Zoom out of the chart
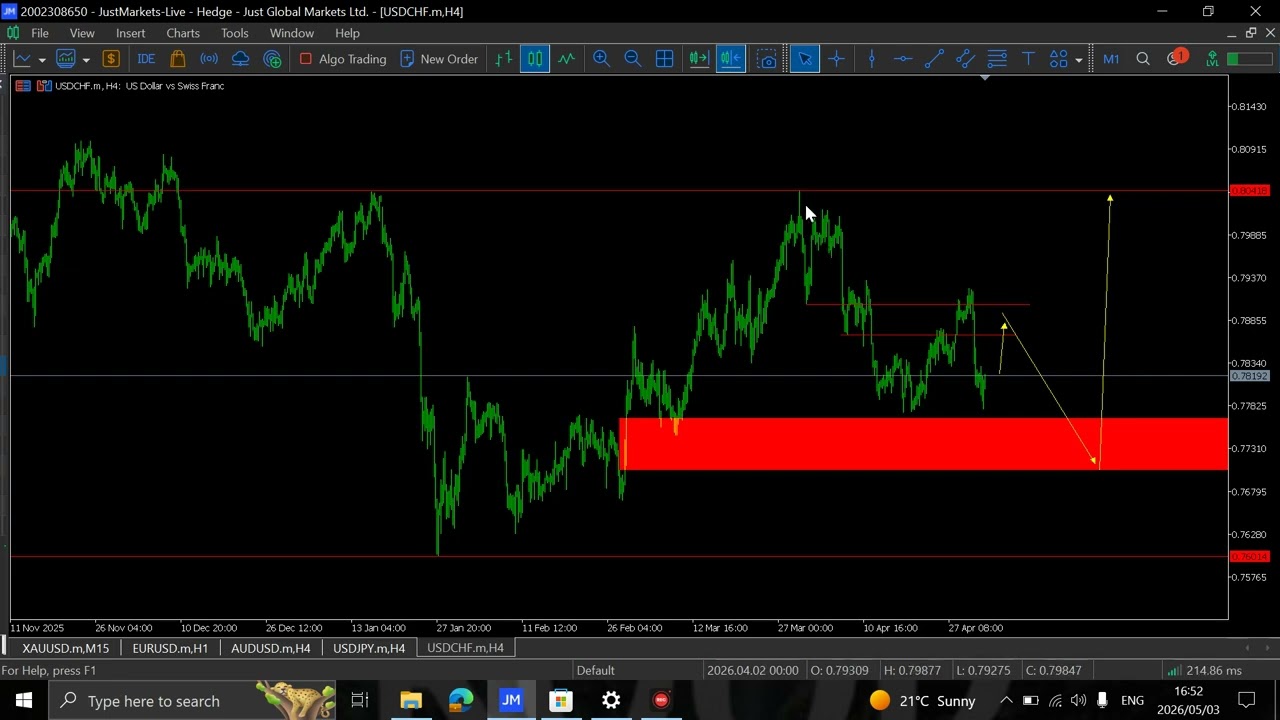The height and width of the screenshot is (720, 1280). (x=633, y=59)
